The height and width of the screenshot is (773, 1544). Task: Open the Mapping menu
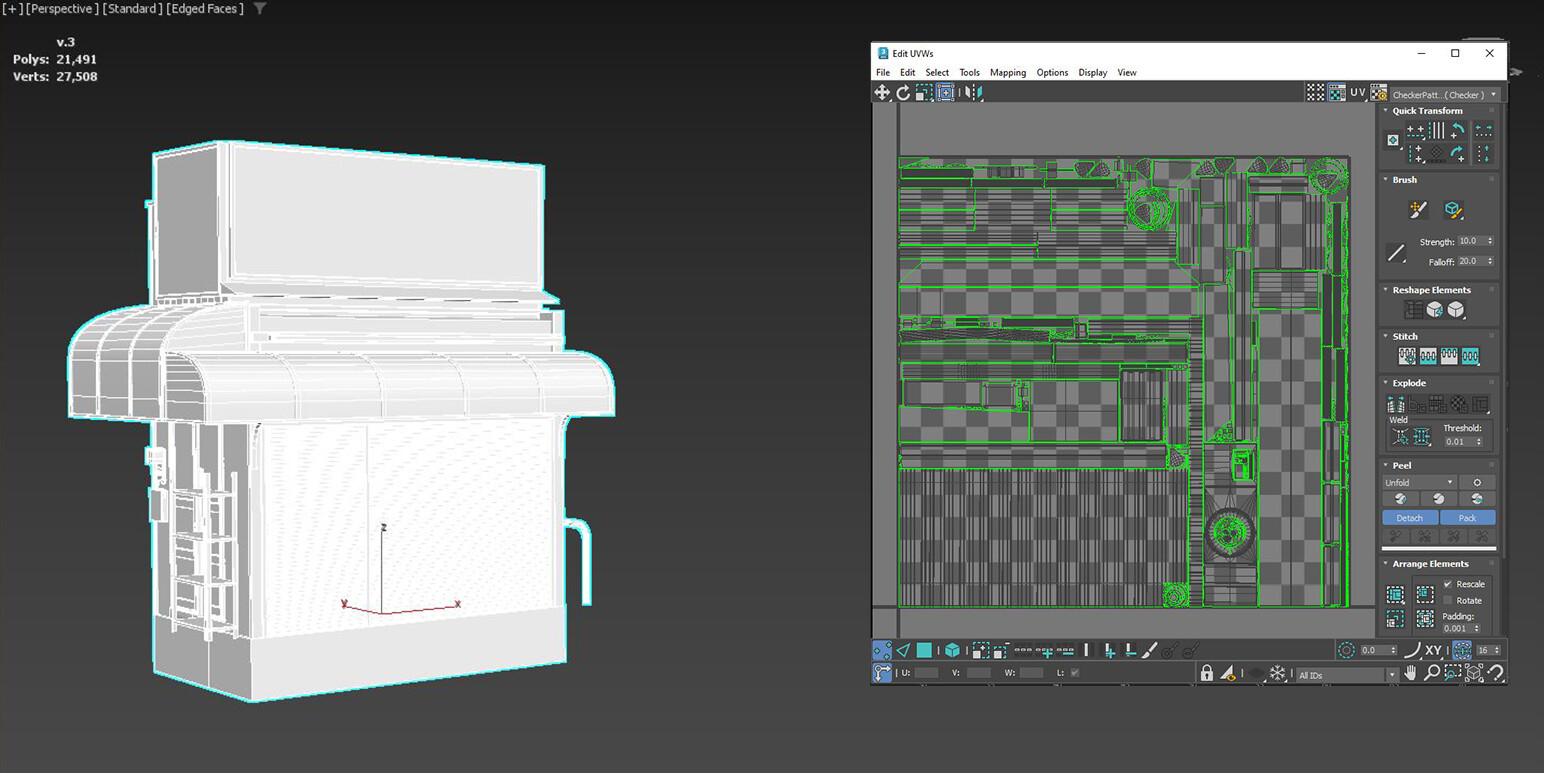(x=1008, y=73)
